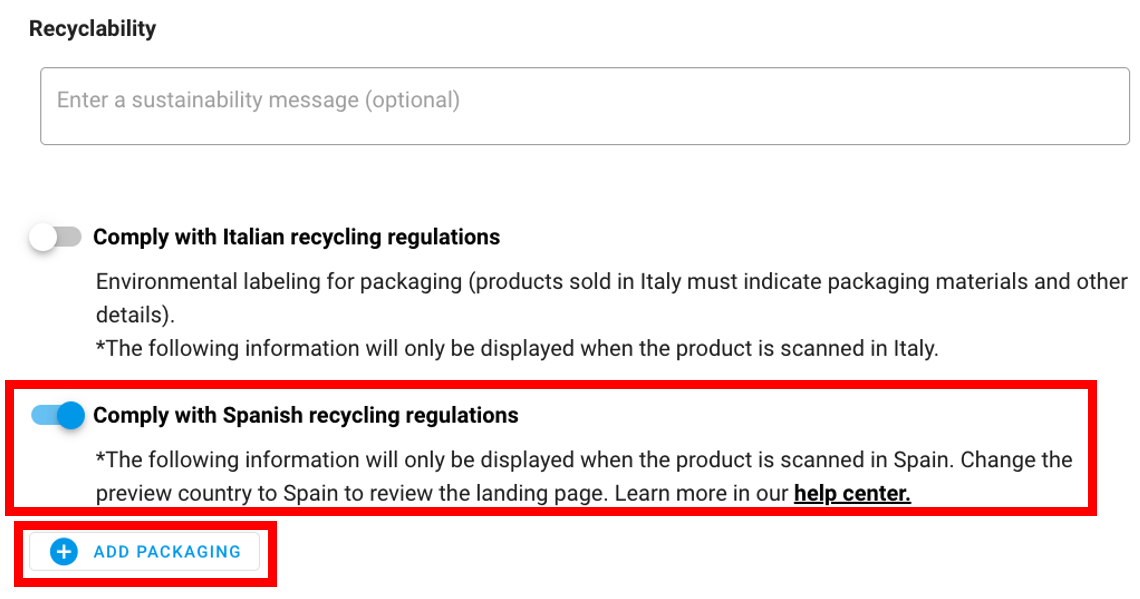Disable Spanish recycling regulations toggle
Screen dimensions: 1140x599
click(58, 415)
